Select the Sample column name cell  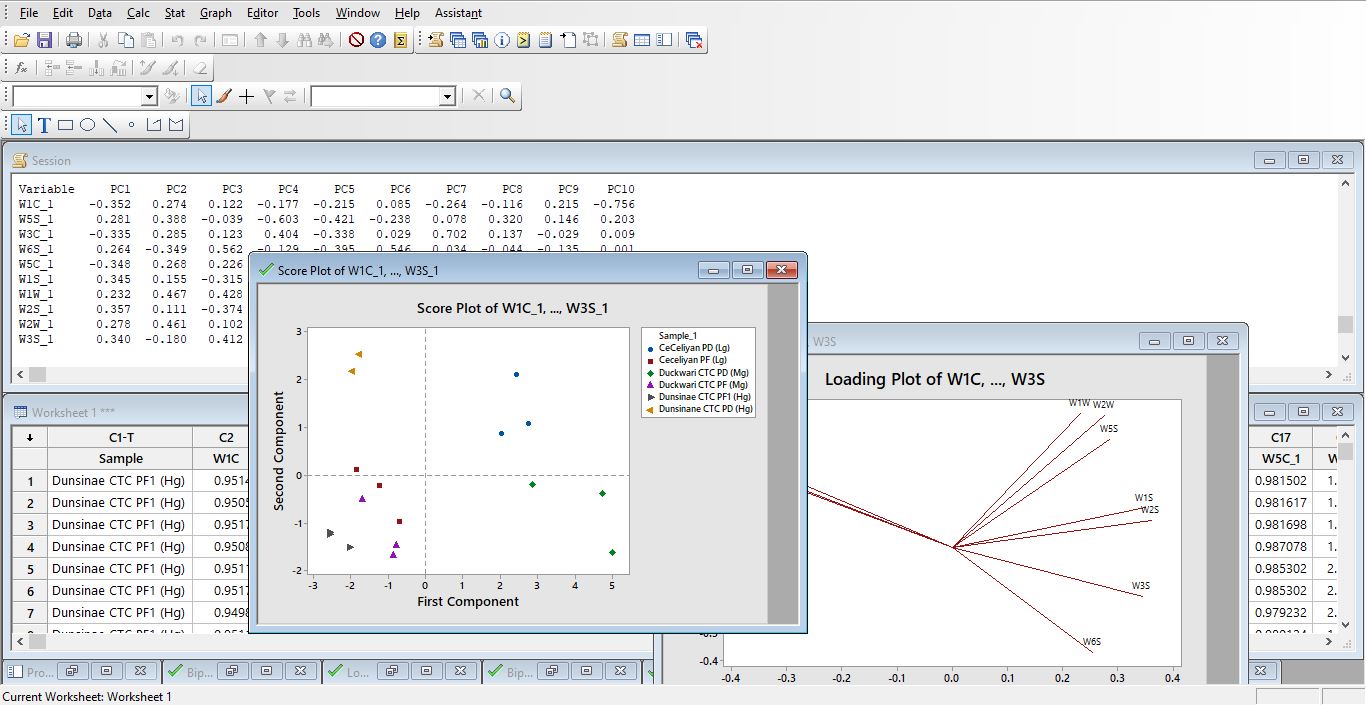120,459
